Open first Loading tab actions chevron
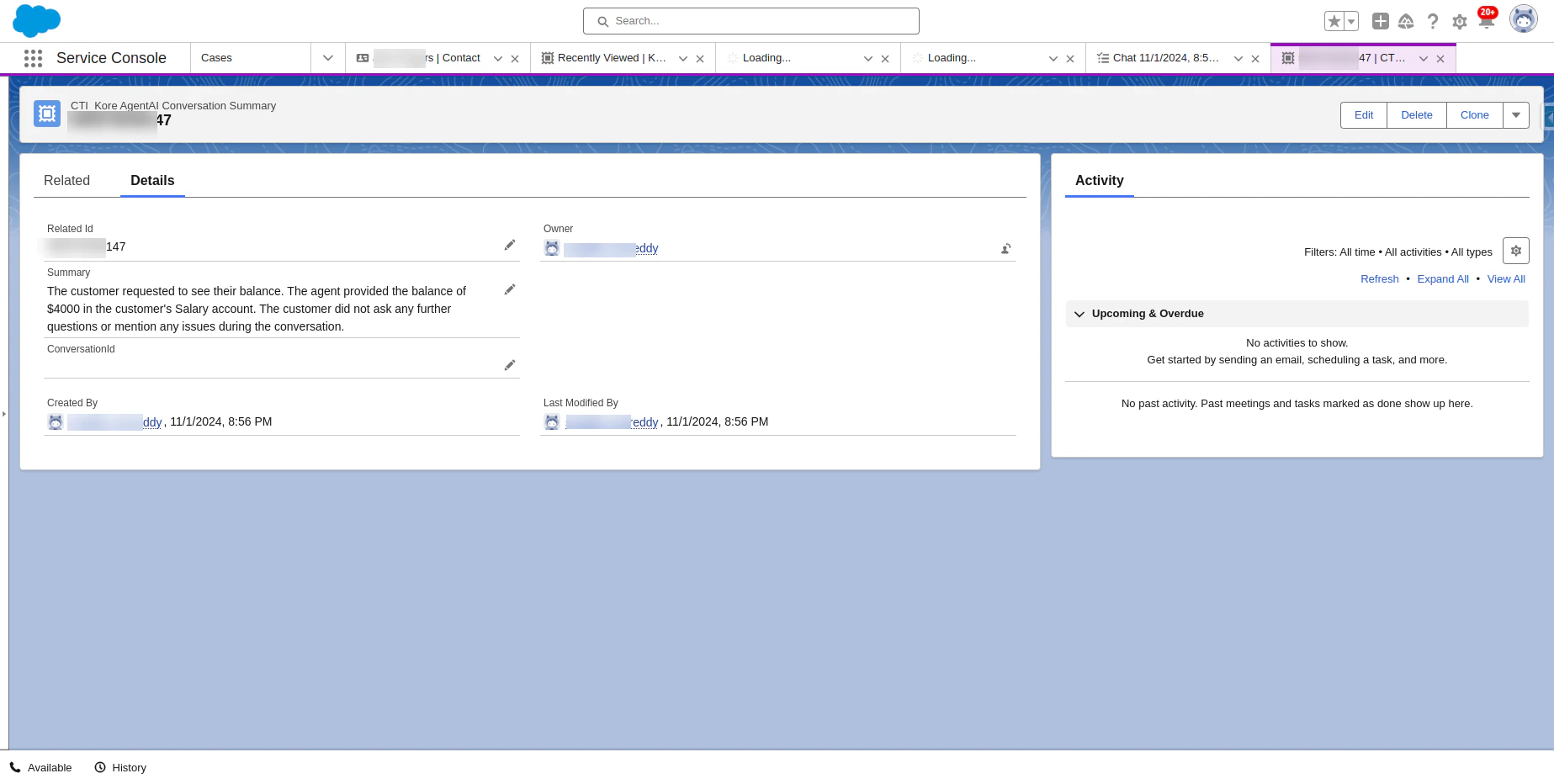Viewport: 1554px width, 784px height. 868,59
